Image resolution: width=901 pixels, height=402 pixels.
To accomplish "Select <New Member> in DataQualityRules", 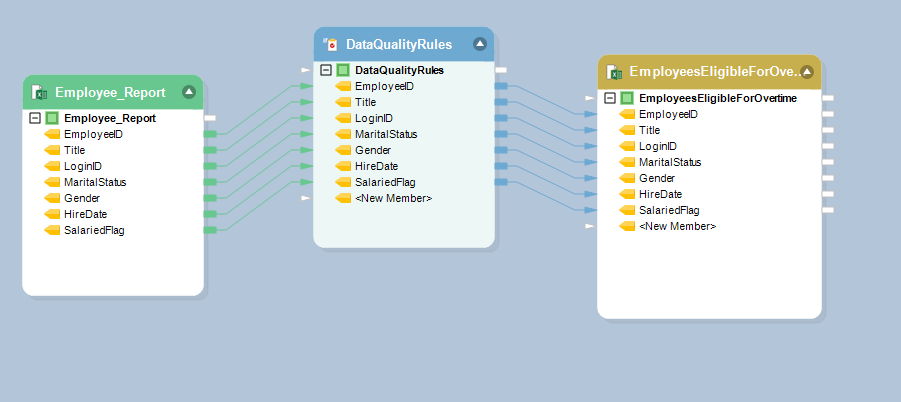I will 393,198.
